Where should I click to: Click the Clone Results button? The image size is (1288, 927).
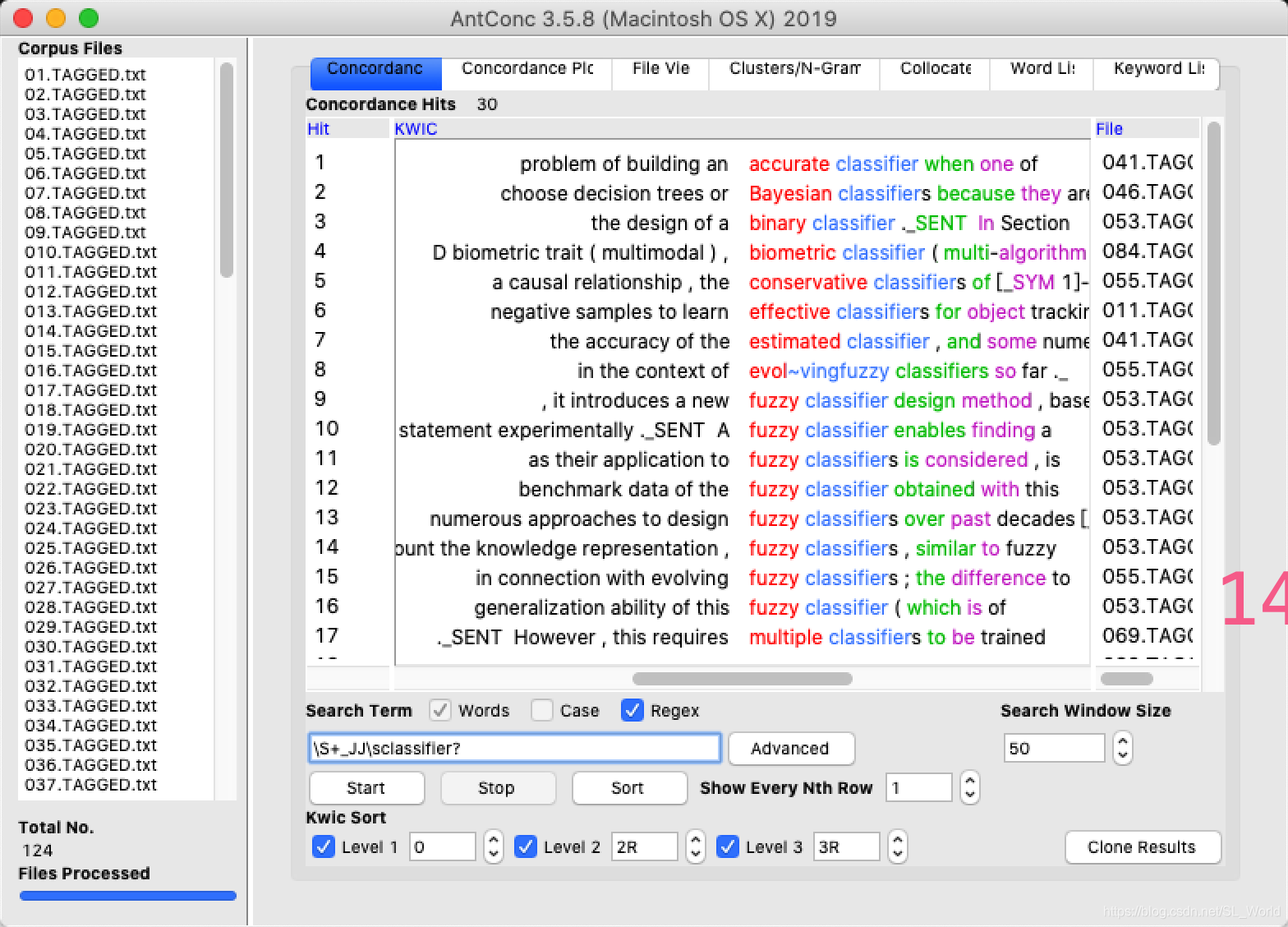click(1143, 846)
